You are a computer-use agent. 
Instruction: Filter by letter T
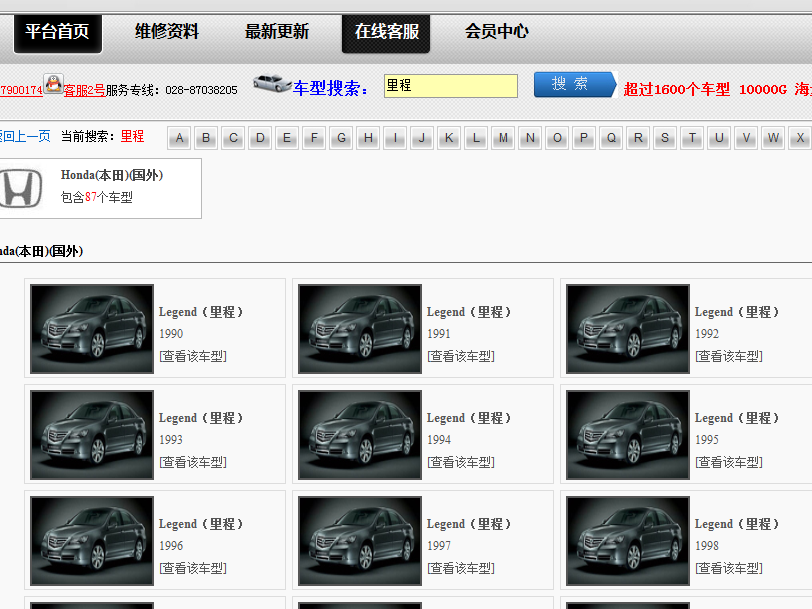[x=692, y=138]
